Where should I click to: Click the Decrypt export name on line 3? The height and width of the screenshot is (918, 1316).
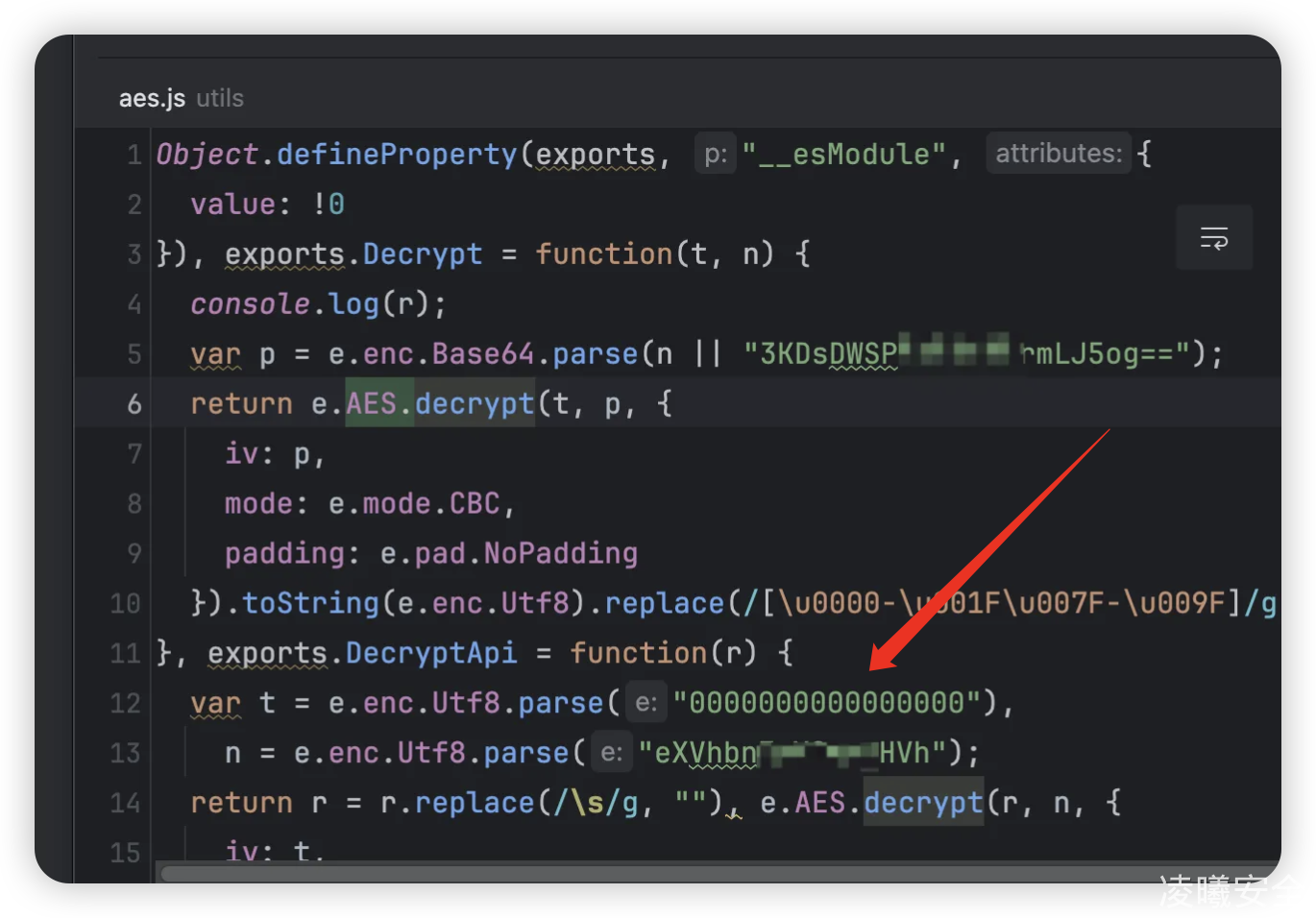[x=423, y=254]
